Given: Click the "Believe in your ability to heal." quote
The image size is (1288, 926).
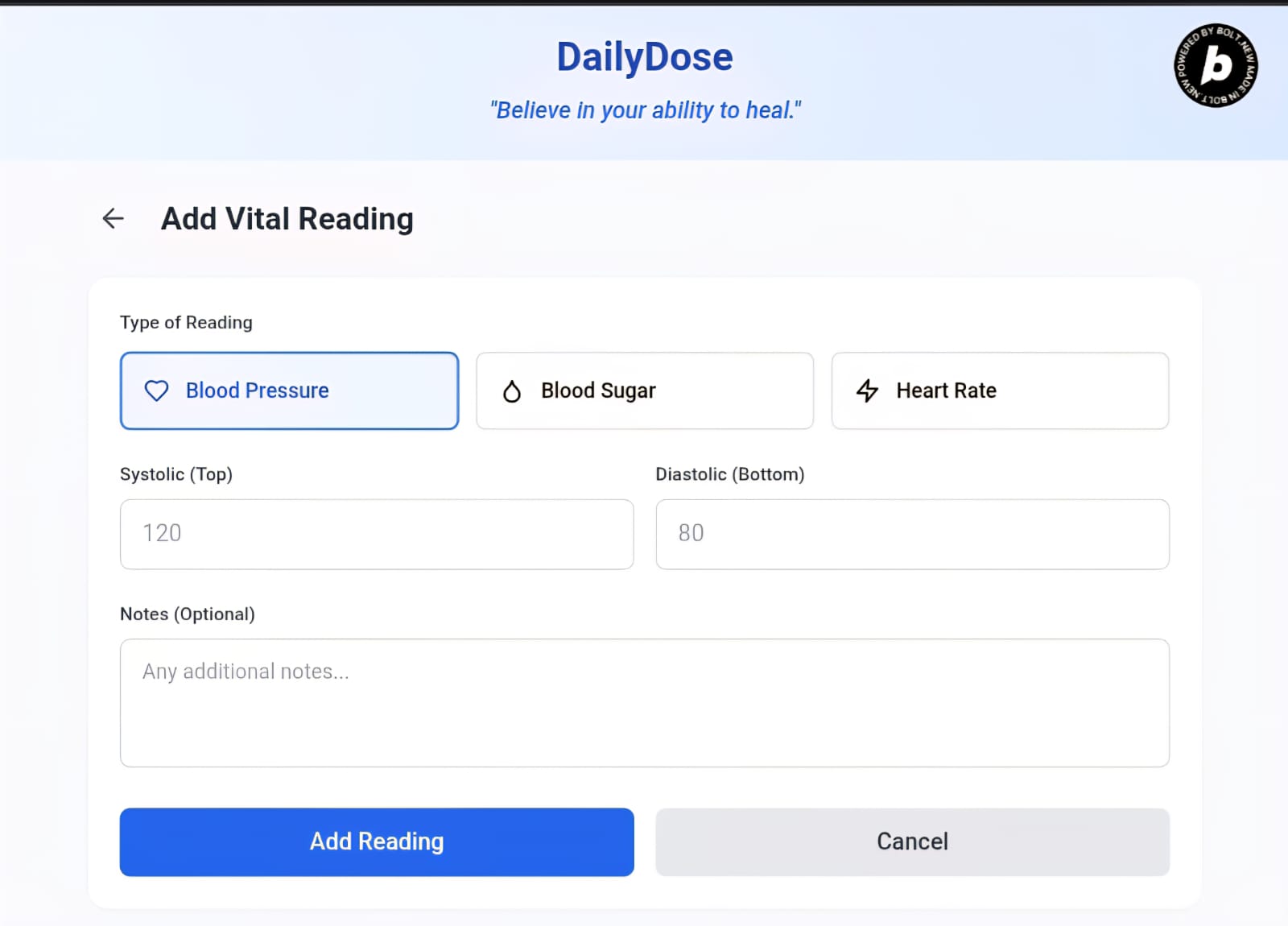Looking at the screenshot, I should [x=646, y=110].
